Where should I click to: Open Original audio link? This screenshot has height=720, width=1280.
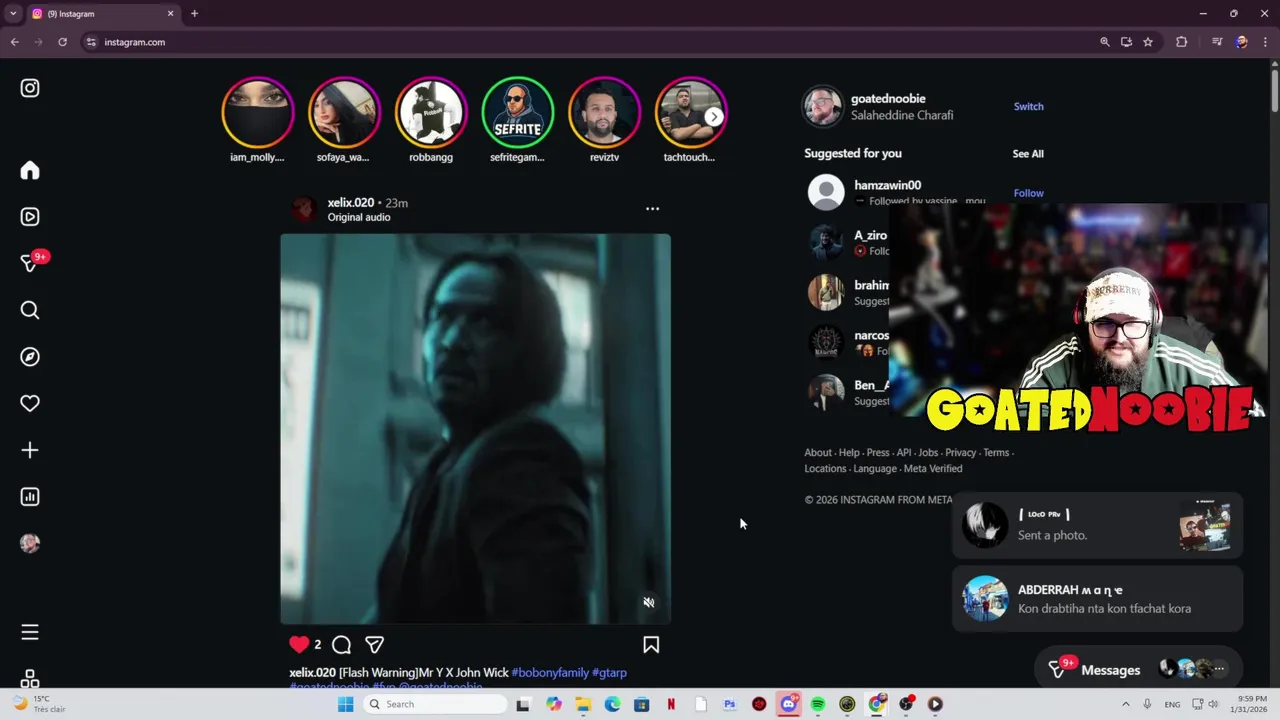coord(359,217)
